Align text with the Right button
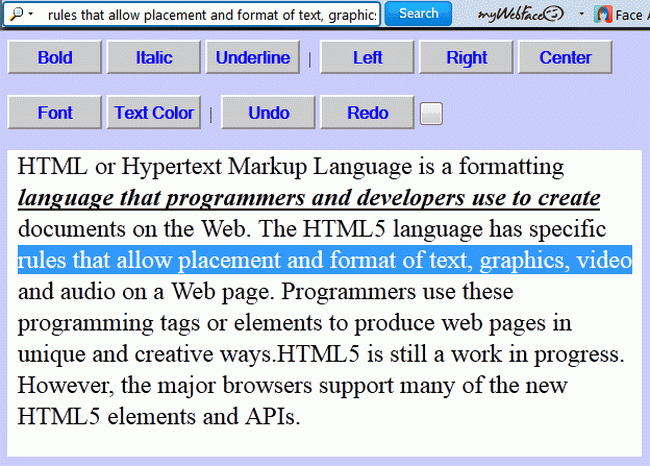Image resolution: width=650 pixels, height=466 pixels. tap(466, 57)
